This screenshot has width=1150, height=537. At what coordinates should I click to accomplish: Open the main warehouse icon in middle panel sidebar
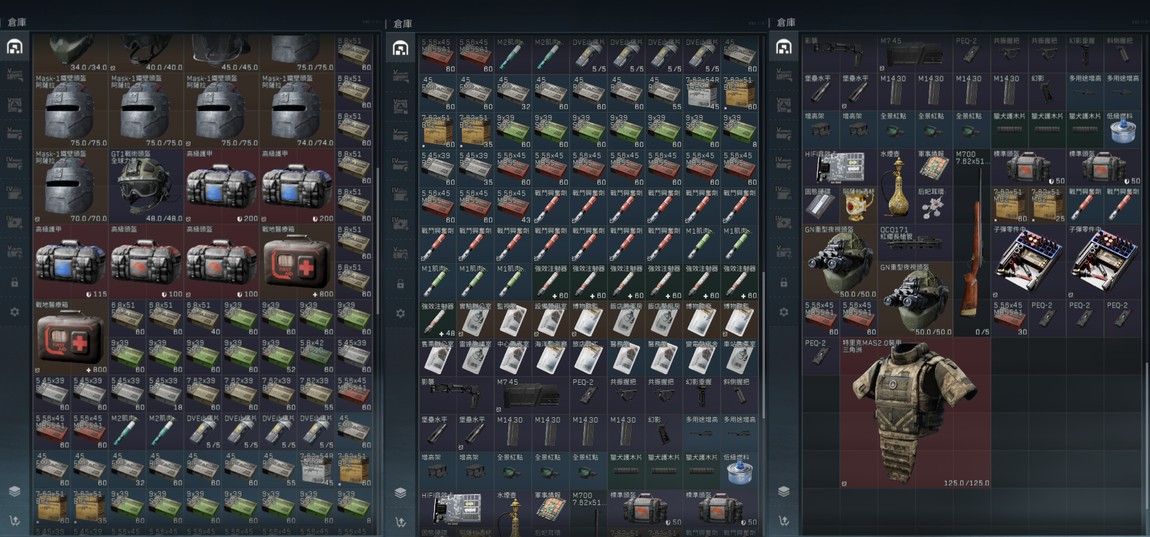click(400, 48)
